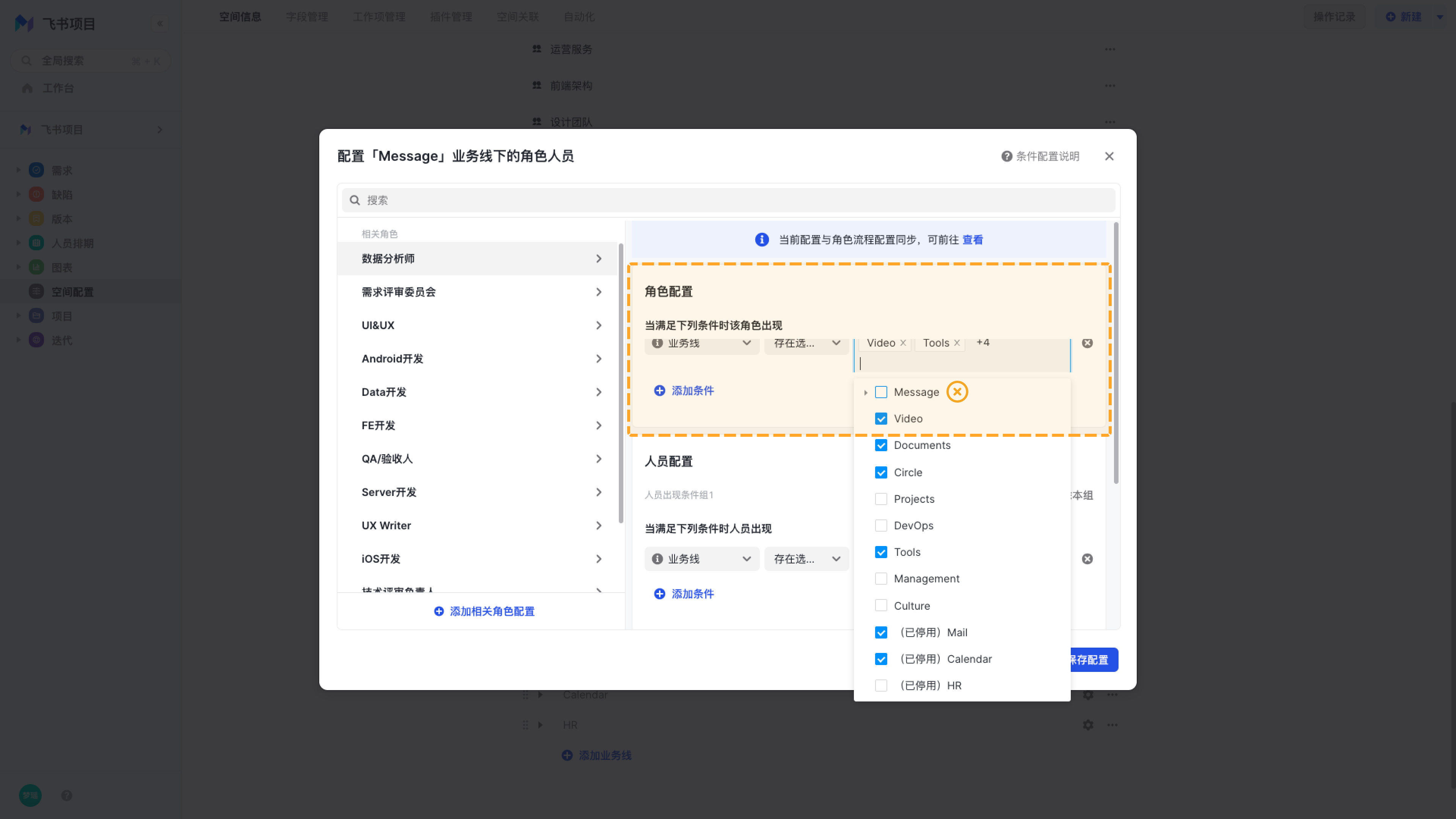Click the user avatar at the sidebar bottom

(30, 795)
